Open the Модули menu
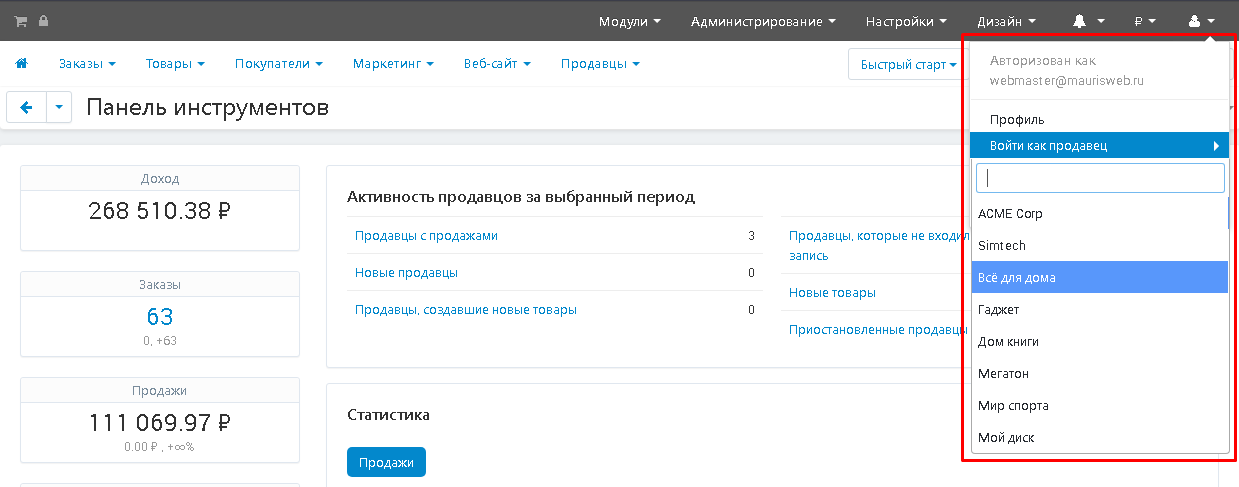Image resolution: width=1239 pixels, height=487 pixels. 629,20
